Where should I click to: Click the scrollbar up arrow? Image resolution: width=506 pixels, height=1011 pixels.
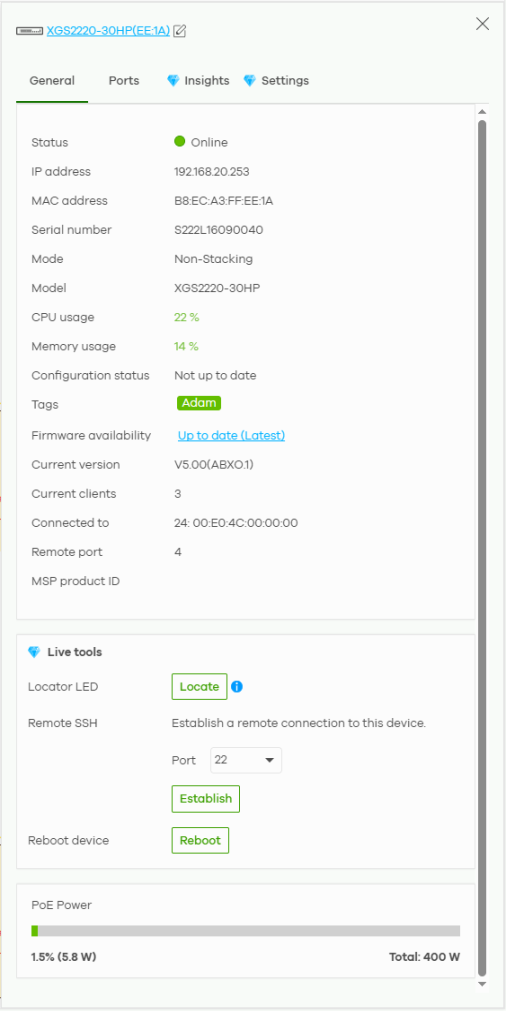pyautogui.click(x=482, y=112)
